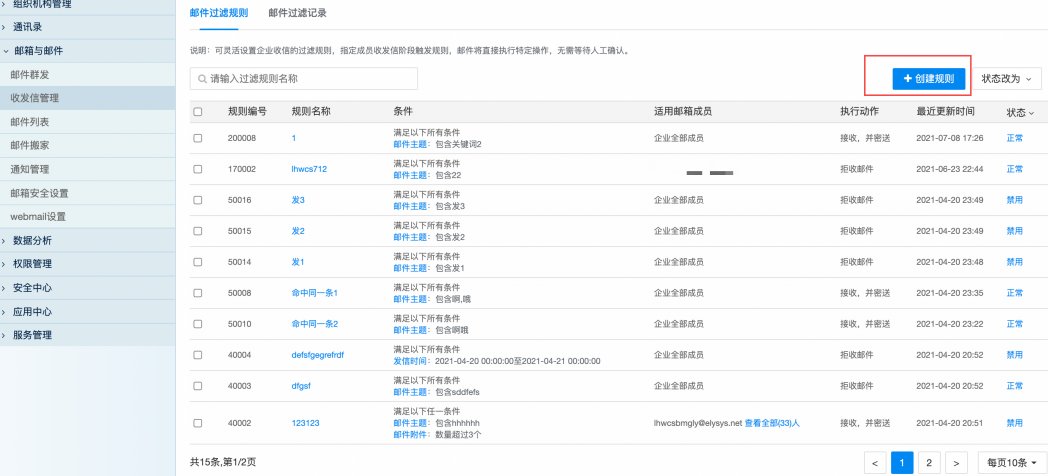The height and width of the screenshot is (476, 1048).
Task: Select page 1 in pagination
Action: [x=902, y=463]
